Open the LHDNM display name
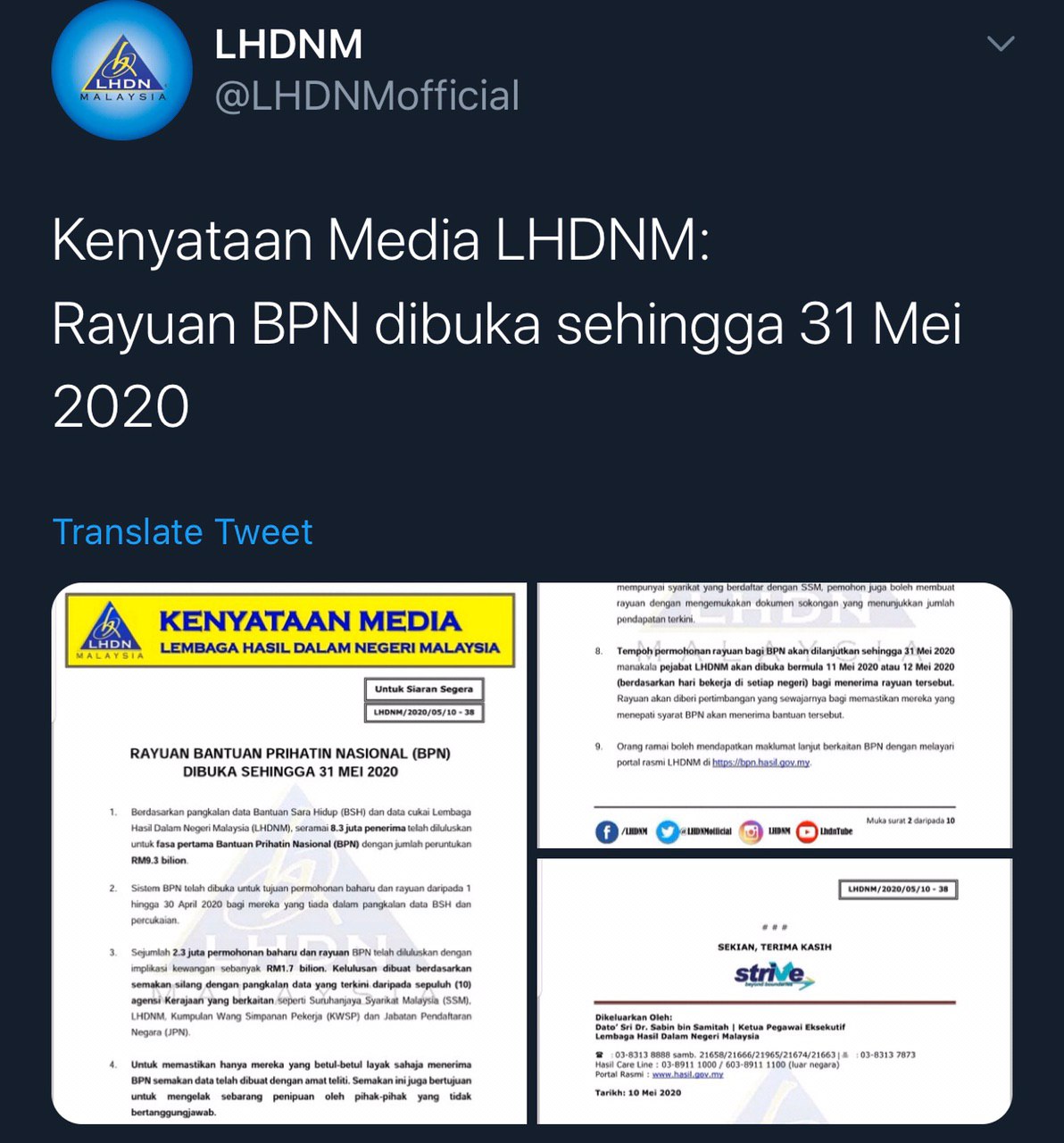Image resolution: width=1064 pixels, height=1143 pixels. (288, 45)
